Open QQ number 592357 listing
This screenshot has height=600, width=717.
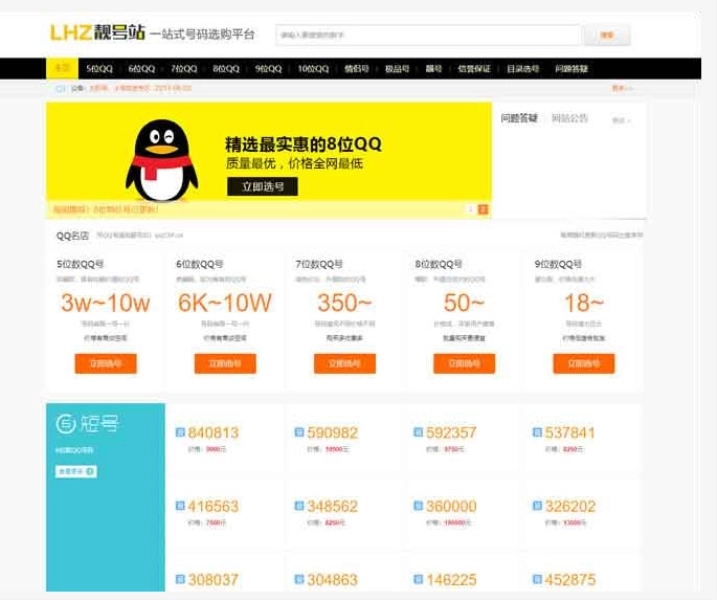[451, 433]
